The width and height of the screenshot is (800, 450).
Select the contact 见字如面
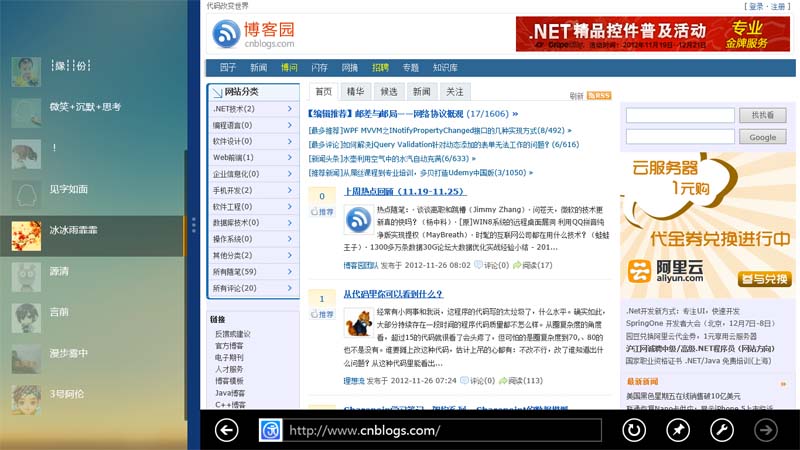point(92,194)
